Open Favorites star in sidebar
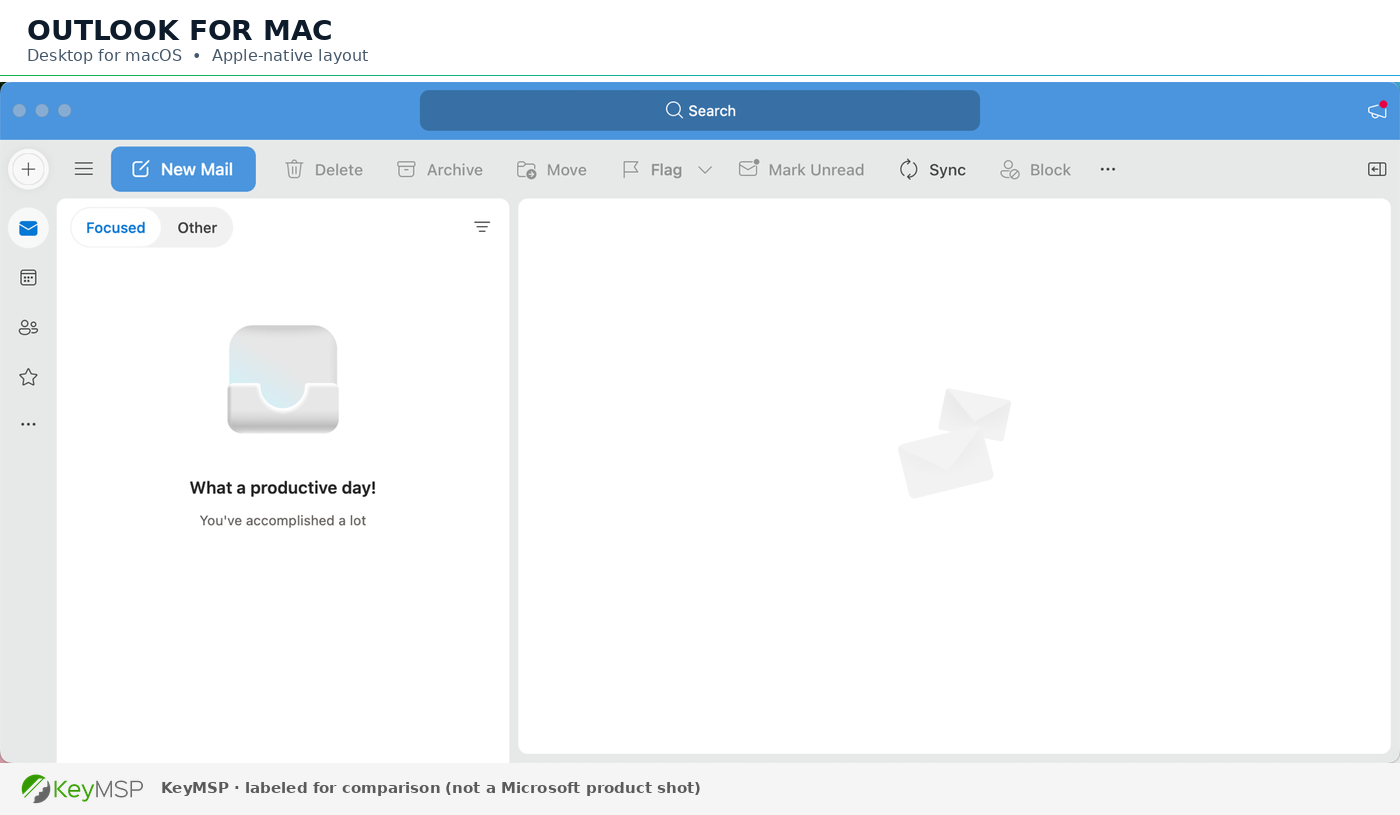Viewport: 1400px width, 815px height. coord(28,377)
